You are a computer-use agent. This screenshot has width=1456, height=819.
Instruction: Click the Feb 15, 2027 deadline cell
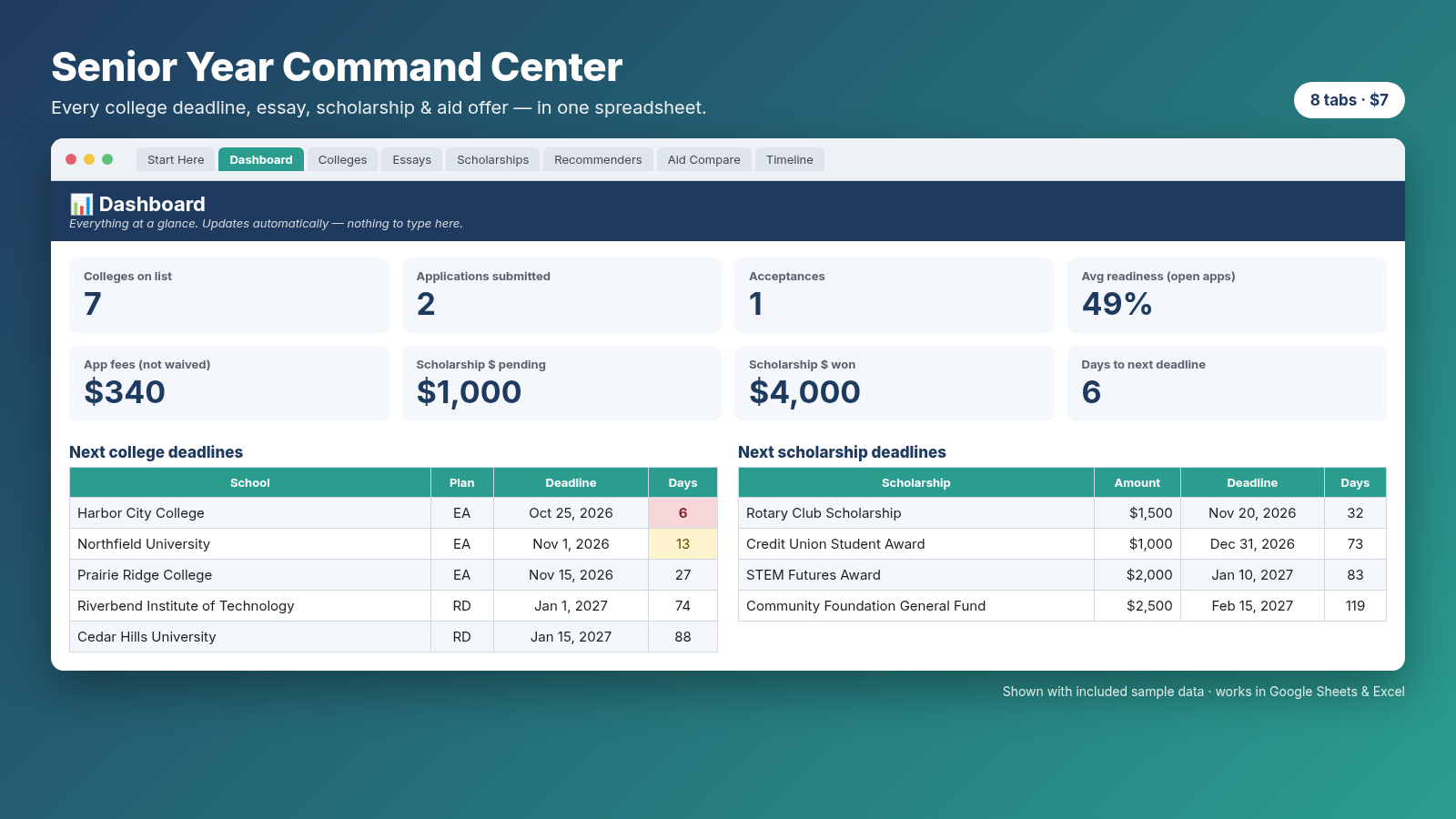pos(1252,606)
